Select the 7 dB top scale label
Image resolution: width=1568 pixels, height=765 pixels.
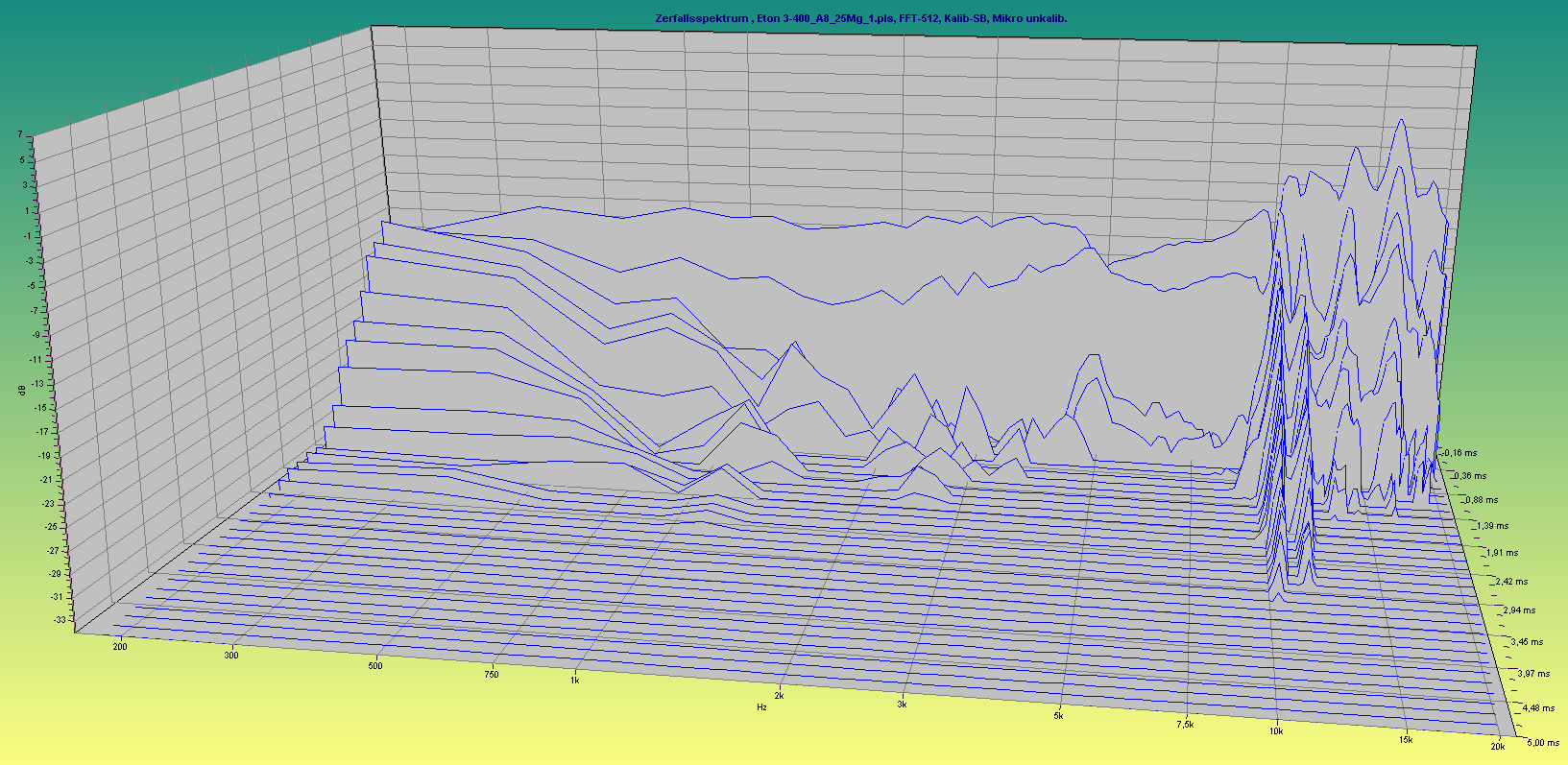click(19, 135)
